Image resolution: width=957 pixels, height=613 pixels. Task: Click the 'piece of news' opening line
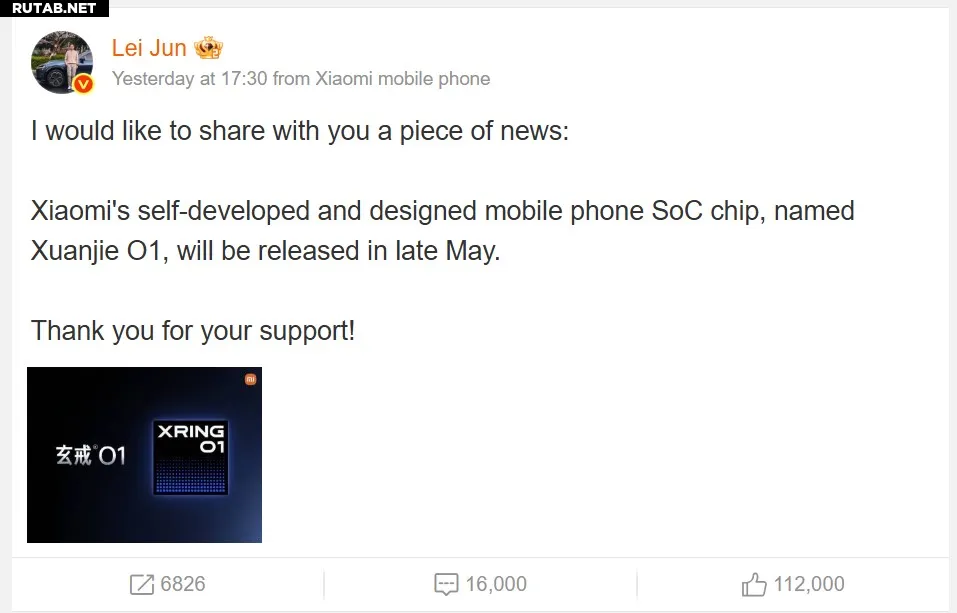coord(300,131)
